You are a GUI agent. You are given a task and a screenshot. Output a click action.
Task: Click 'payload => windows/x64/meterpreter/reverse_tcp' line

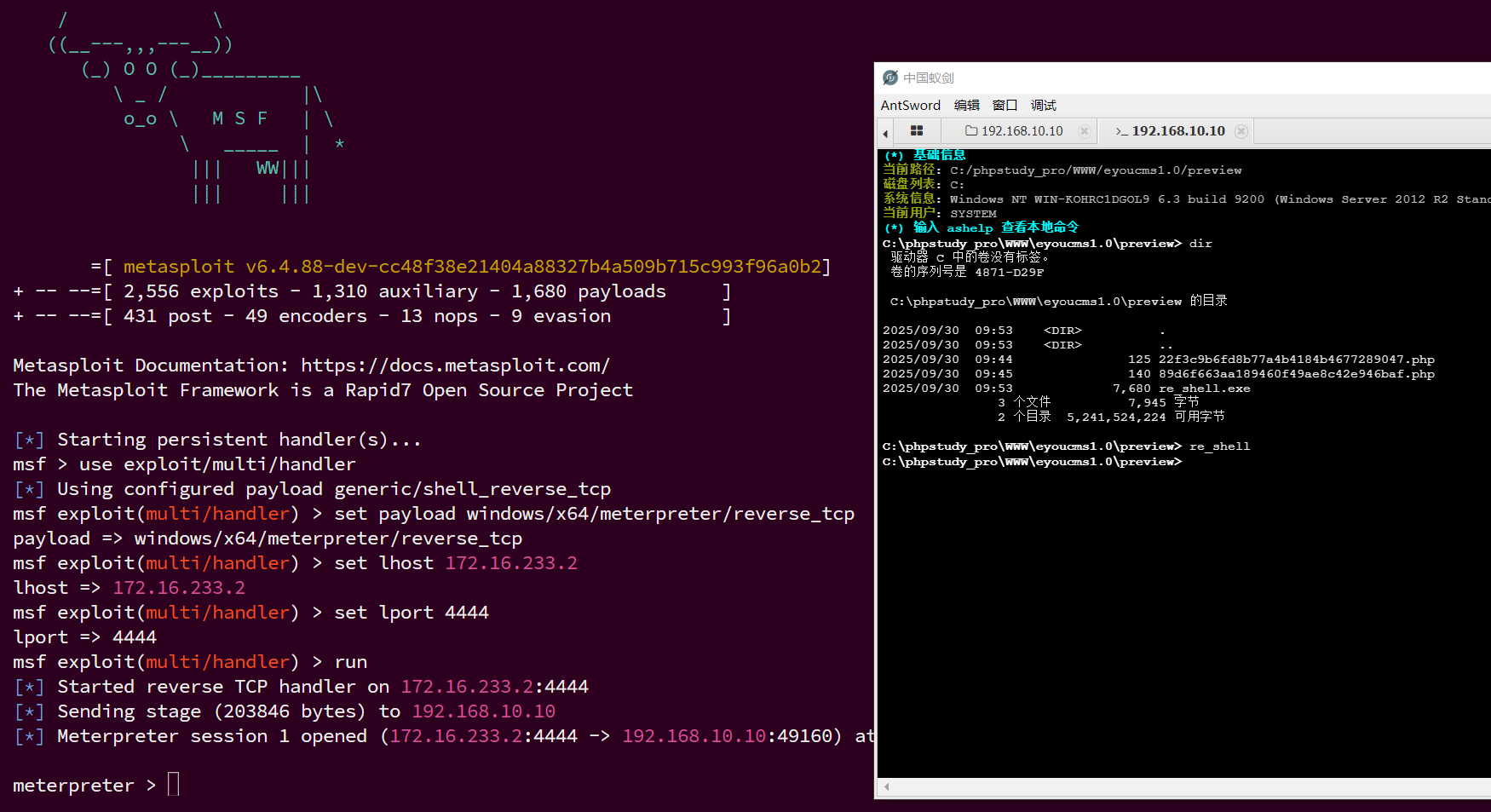tap(268, 538)
